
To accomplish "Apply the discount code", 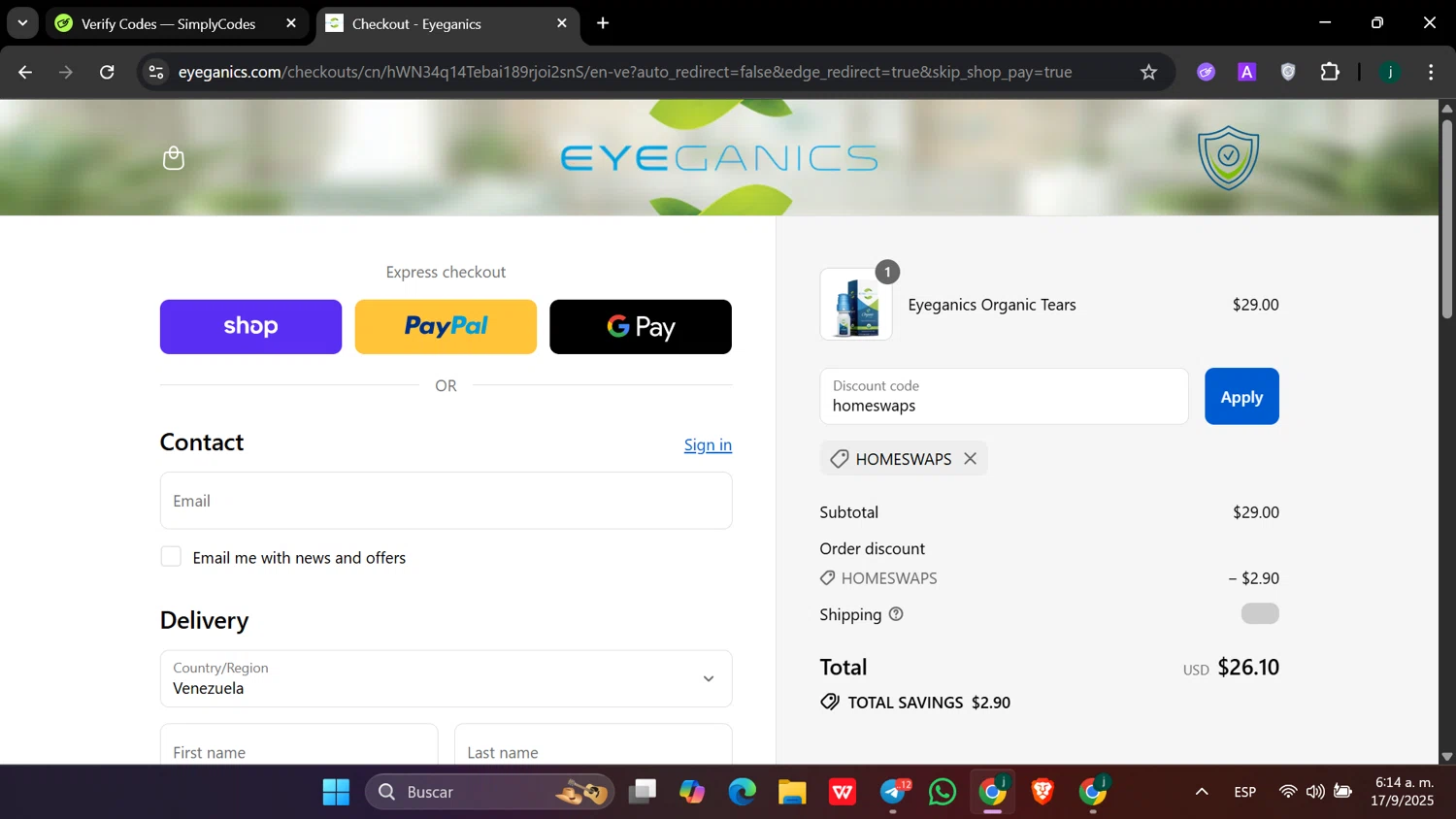I will coord(1241,396).
